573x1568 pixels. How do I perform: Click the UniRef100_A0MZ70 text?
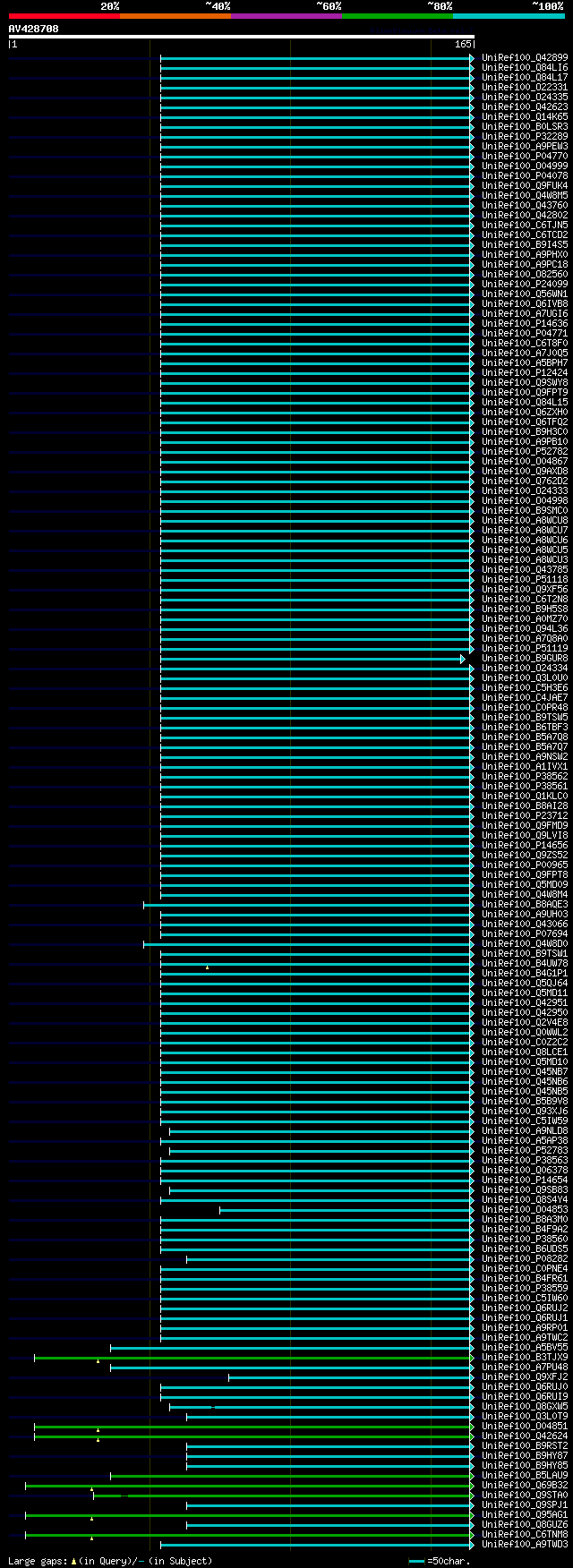(525, 619)
